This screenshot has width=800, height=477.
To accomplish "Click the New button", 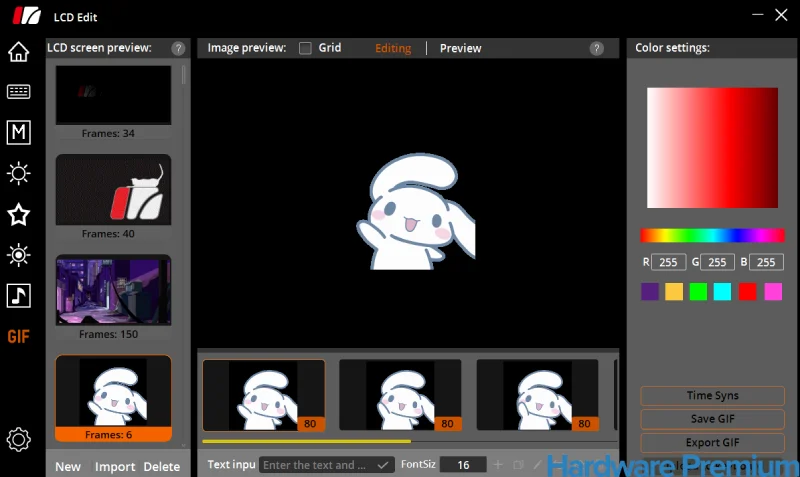I will tap(68, 466).
